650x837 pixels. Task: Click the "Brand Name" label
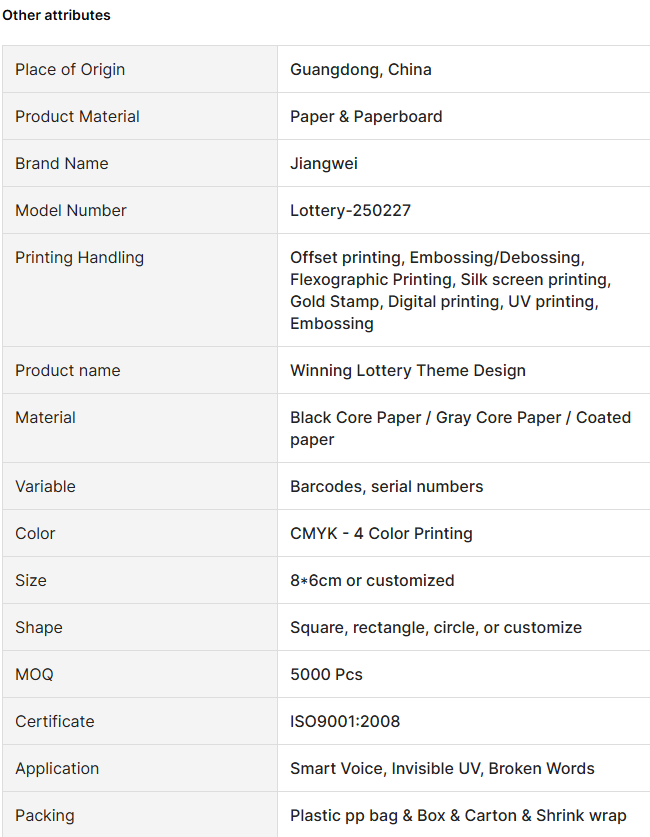click(x=62, y=163)
